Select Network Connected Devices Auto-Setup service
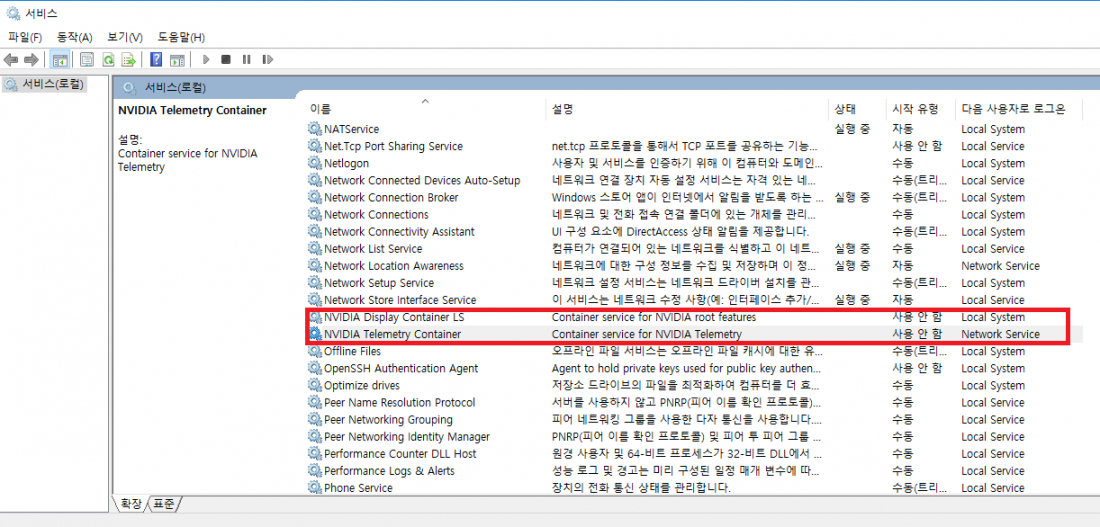 click(422, 180)
